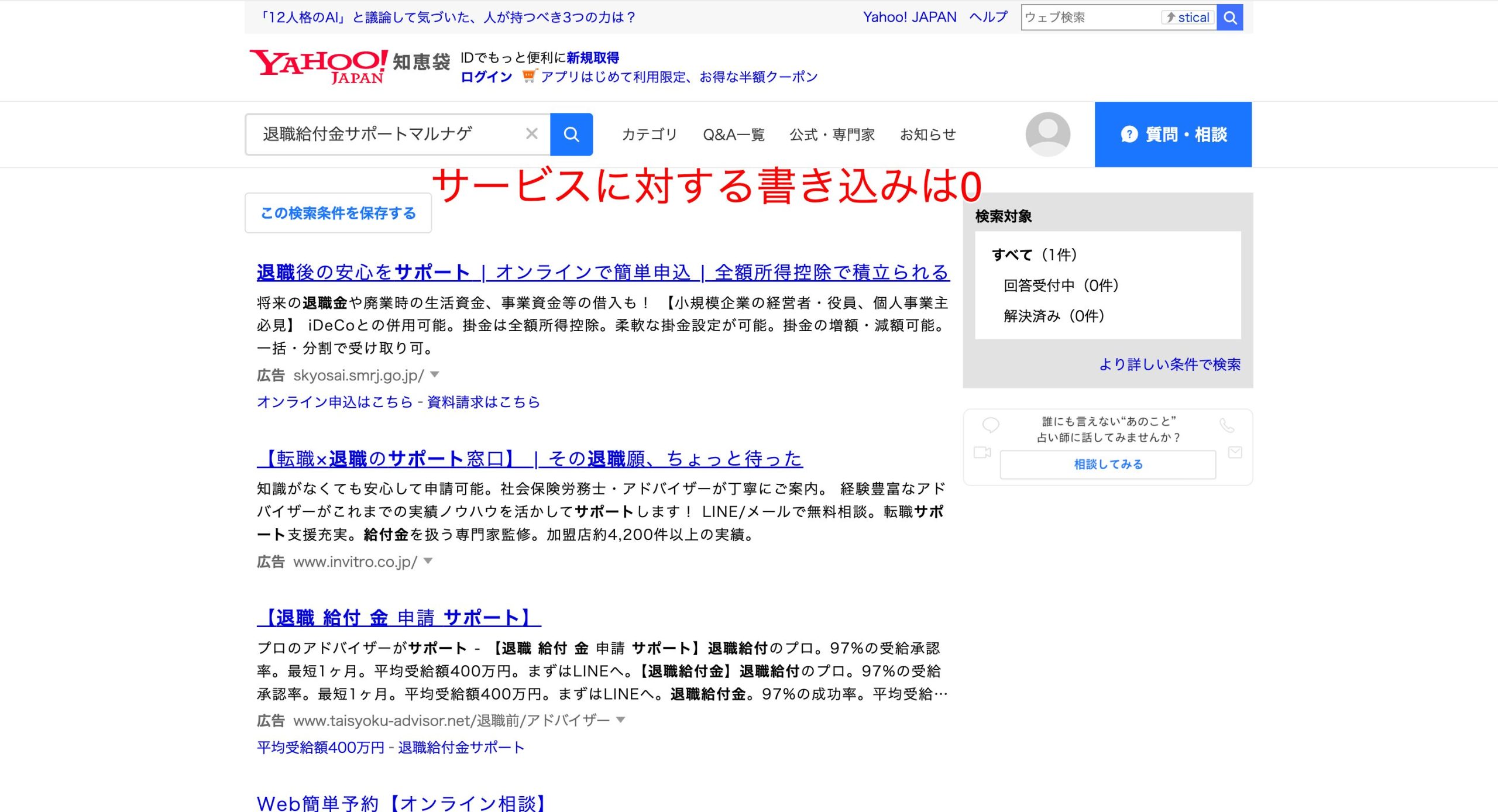Open the より詳しい条件で検索 link

pos(1170,364)
